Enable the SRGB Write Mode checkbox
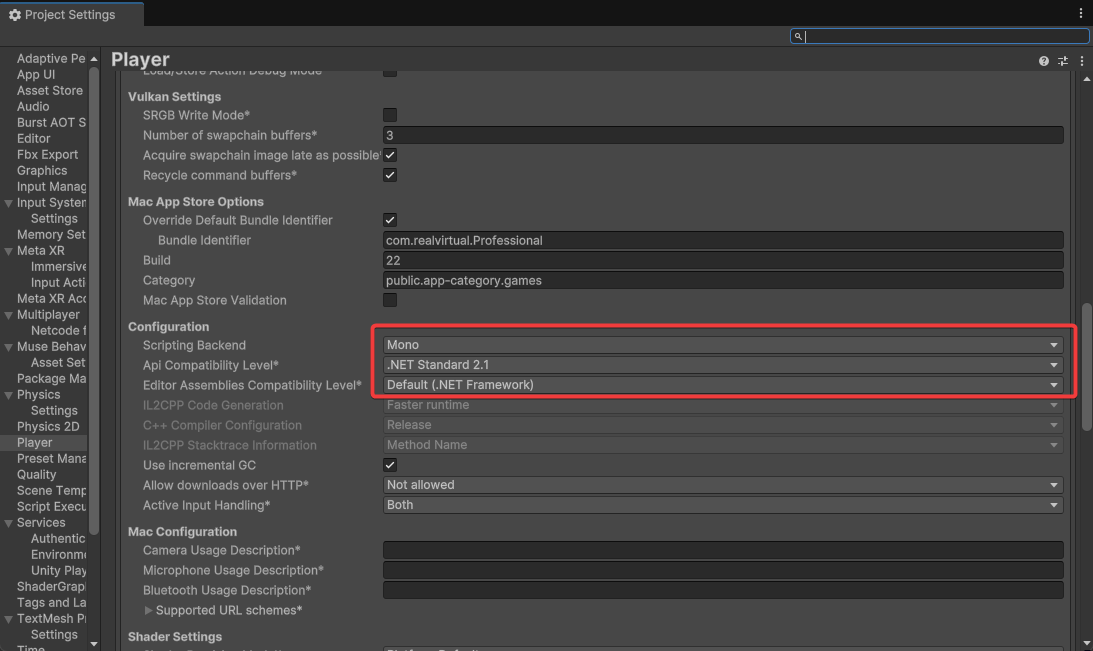Screen dimensions: 1093x651 [390, 115]
